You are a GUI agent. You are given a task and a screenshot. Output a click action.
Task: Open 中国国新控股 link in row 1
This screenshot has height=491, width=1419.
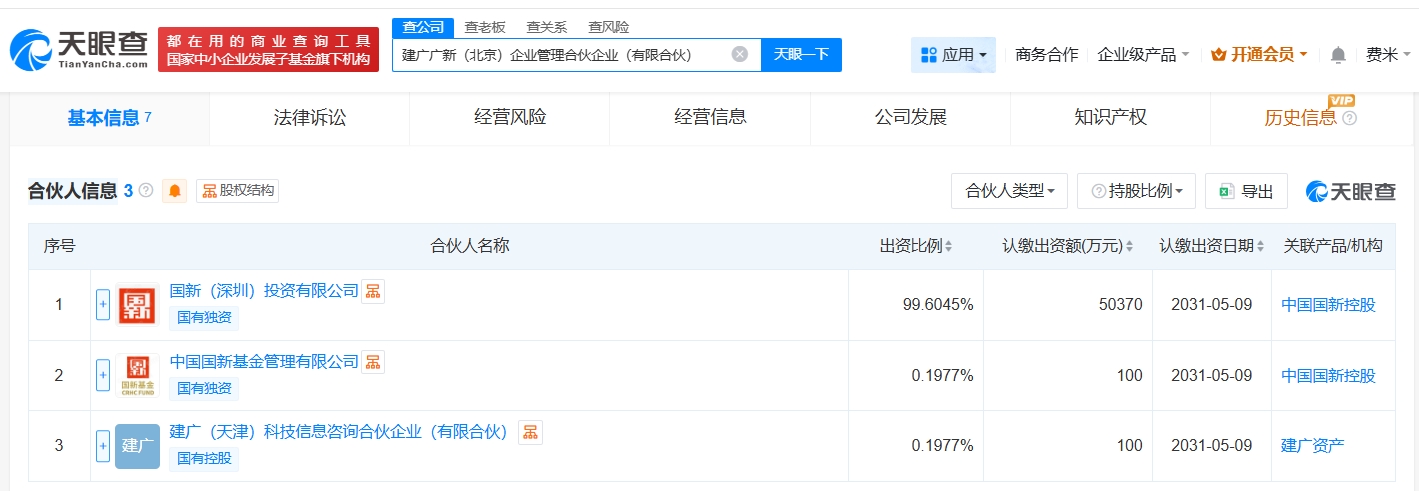point(1328,305)
